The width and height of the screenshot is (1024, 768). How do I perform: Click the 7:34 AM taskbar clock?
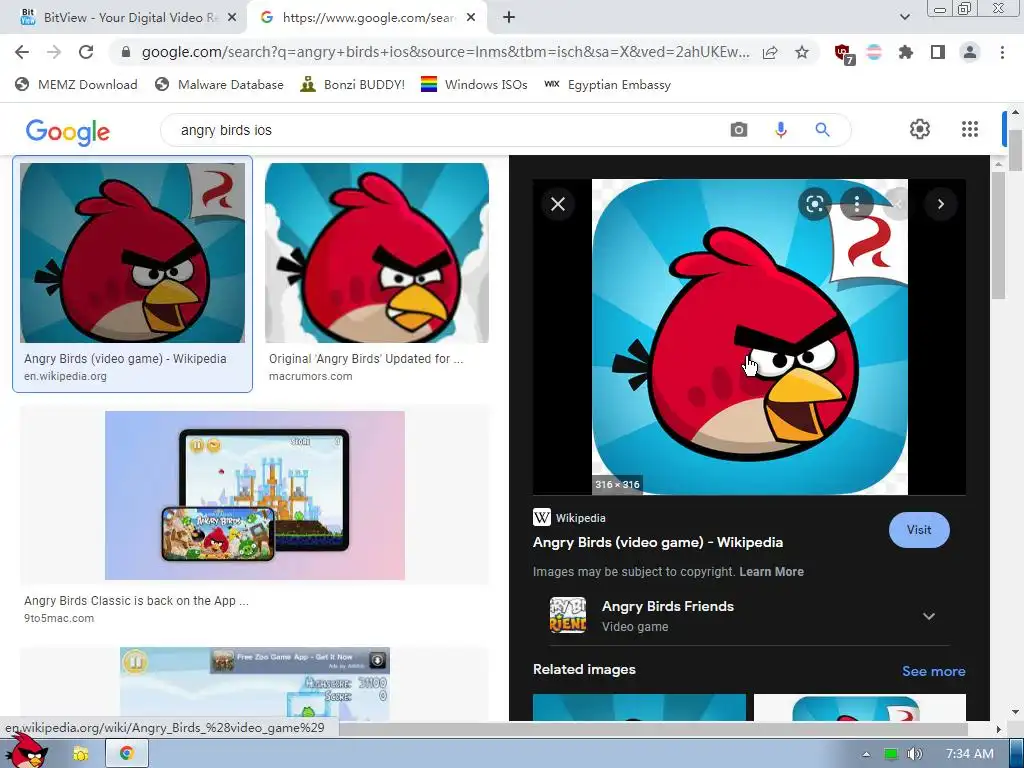click(969, 754)
